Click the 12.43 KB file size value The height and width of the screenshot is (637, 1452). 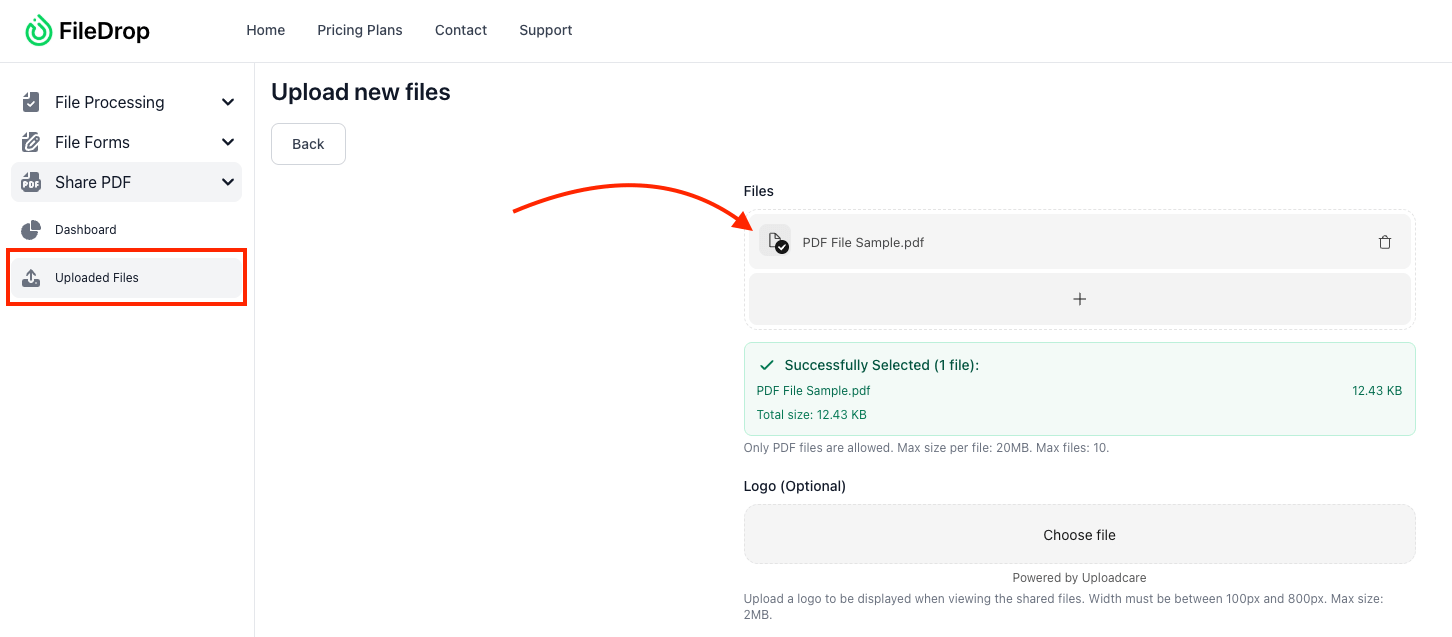(1377, 391)
